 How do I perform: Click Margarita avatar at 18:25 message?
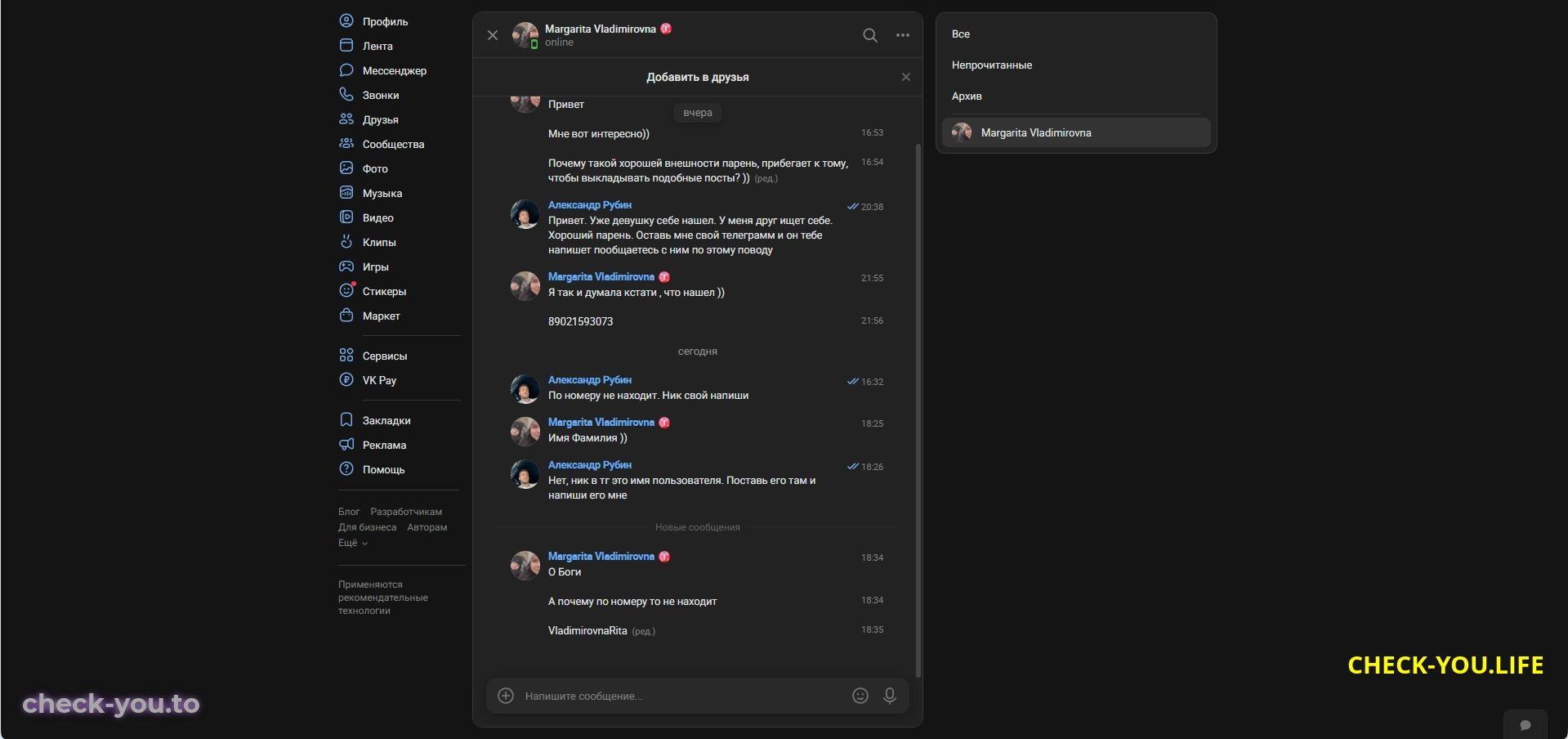pyautogui.click(x=525, y=432)
